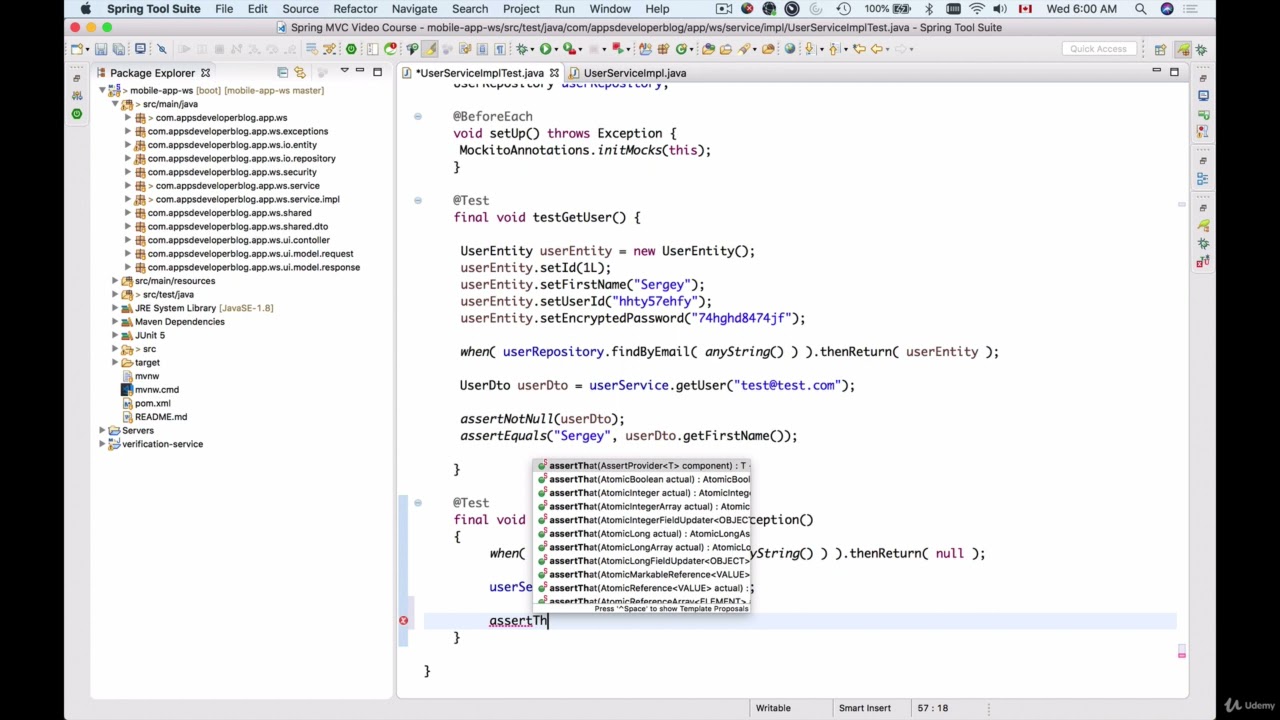Click red error mark on overview ruler
The width and height of the screenshot is (1280, 720).
point(1181,653)
